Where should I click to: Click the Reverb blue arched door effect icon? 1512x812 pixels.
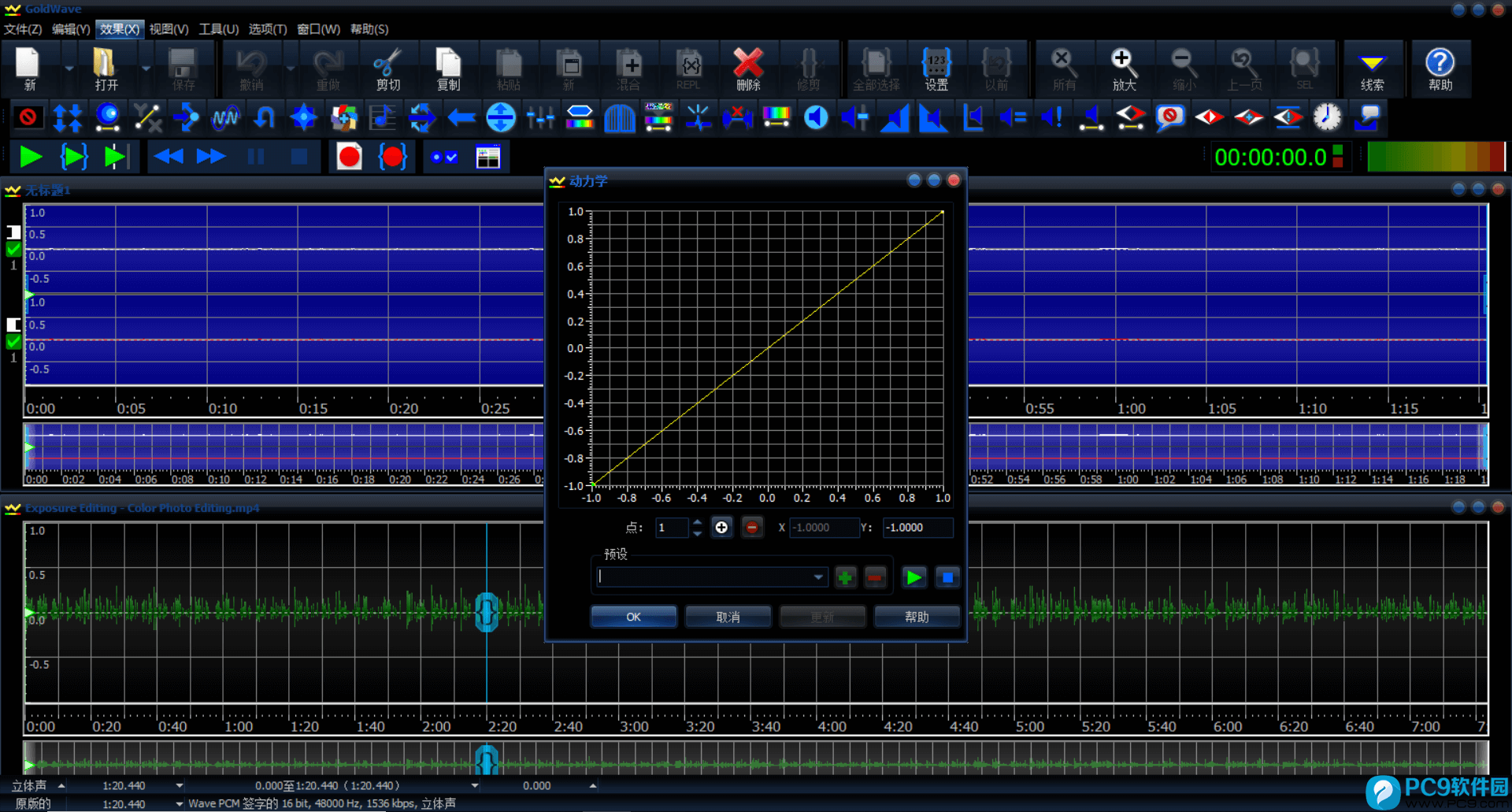(620, 118)
